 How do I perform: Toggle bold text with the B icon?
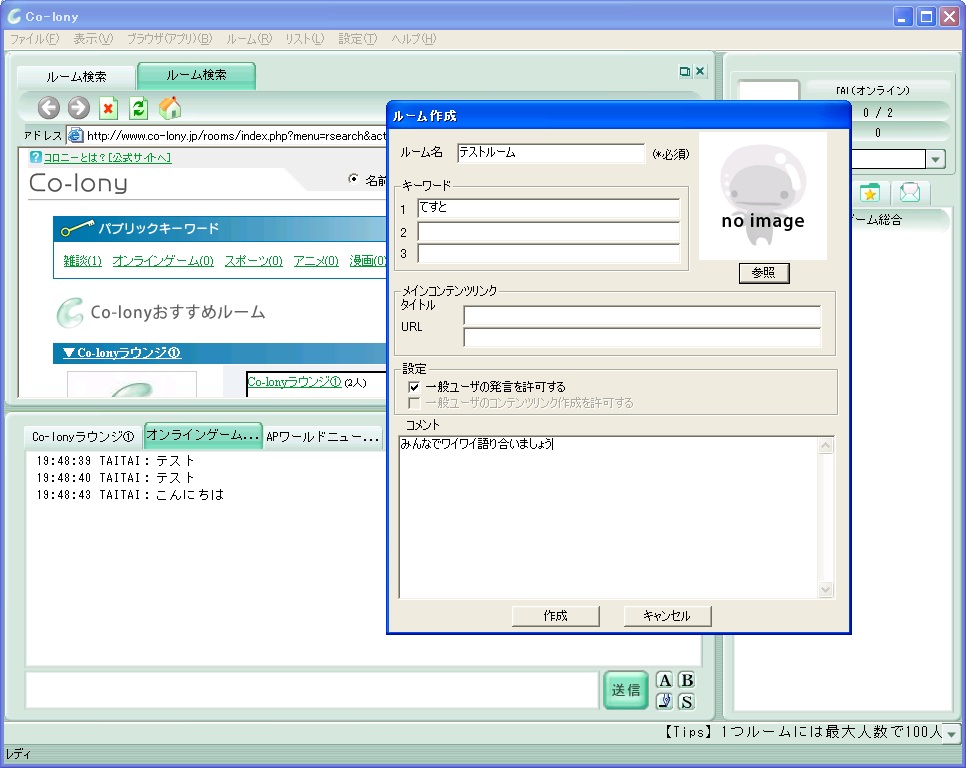click(686, 681)
